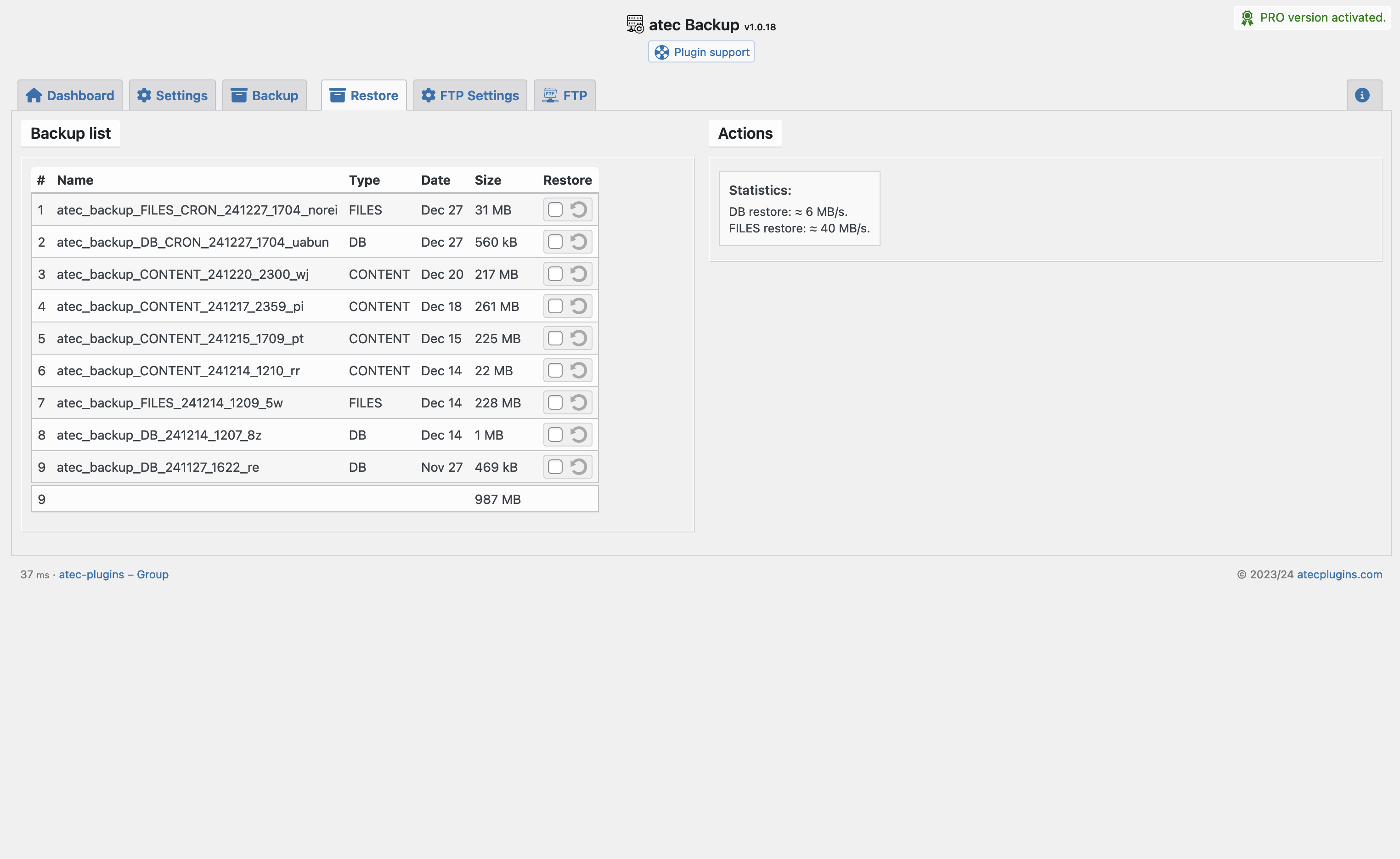Viewport: 1400px width, 859px height.
Task: Select the name atec_backup_DB_241214_1207_8z
Action: tap(159, 435)
